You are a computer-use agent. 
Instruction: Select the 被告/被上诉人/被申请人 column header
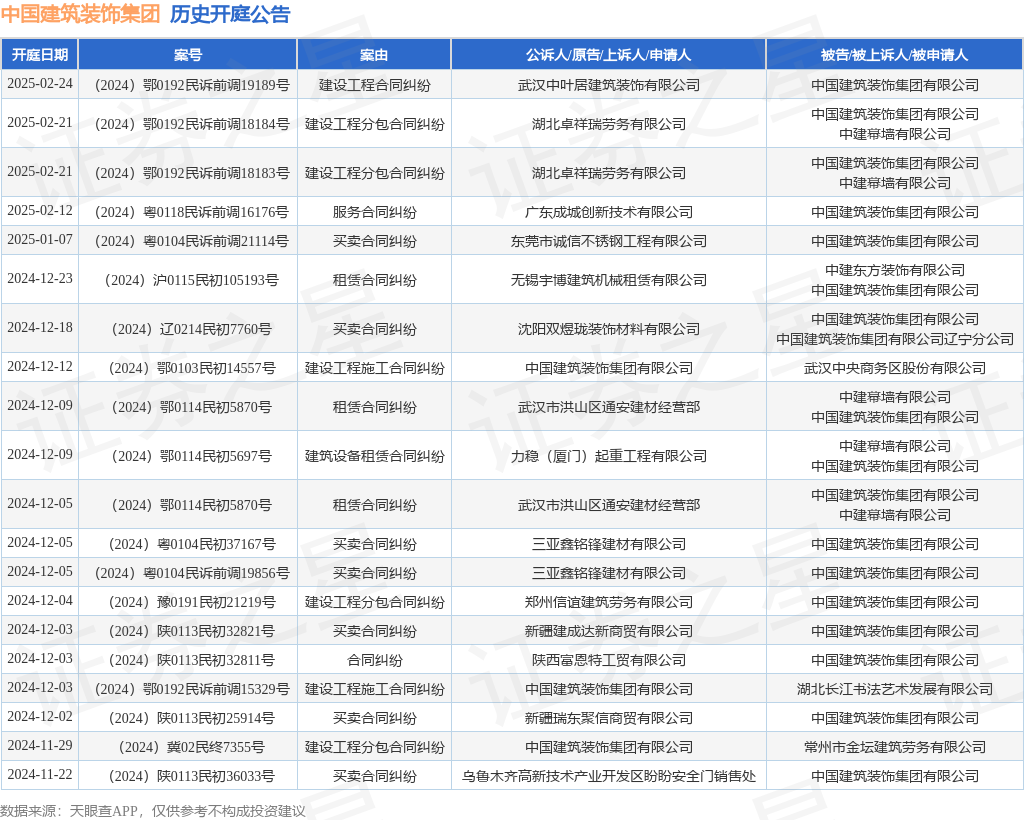(x=895, y=55)
